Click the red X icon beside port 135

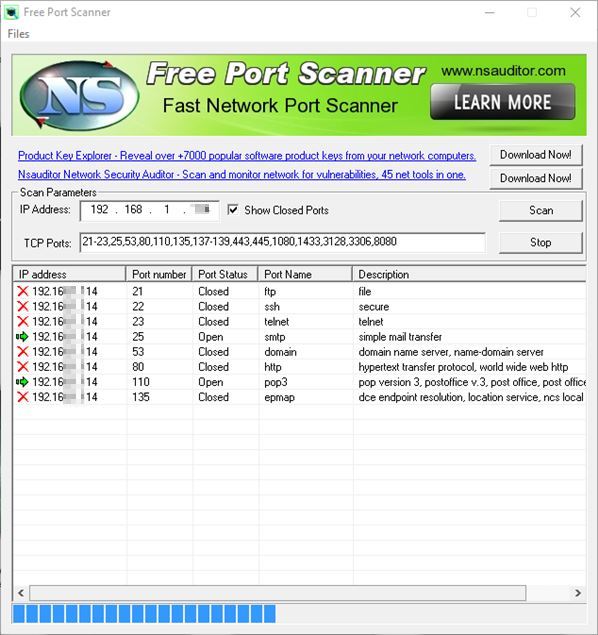pos(23,397)
